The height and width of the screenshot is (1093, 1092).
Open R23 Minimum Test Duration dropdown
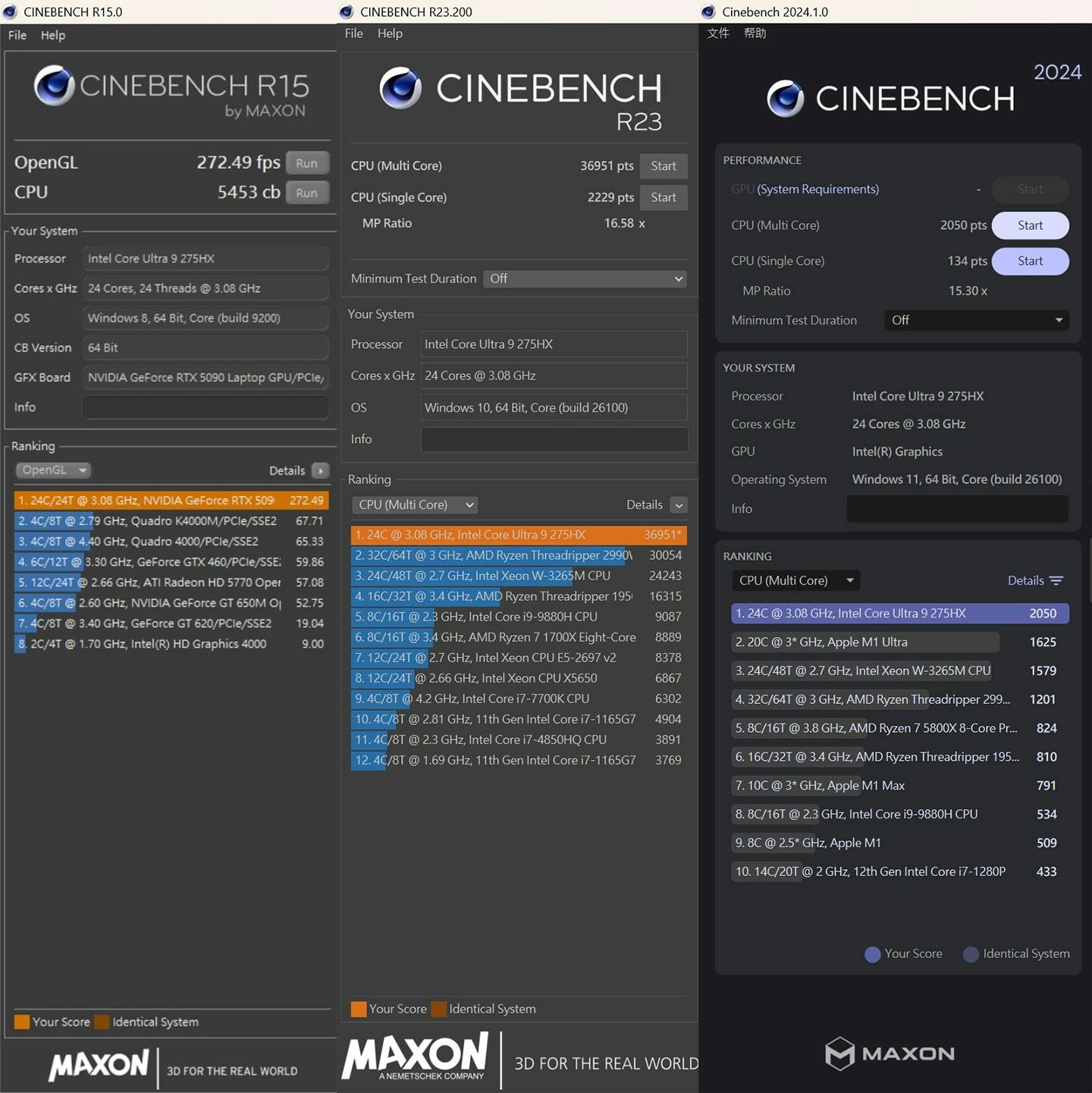(x=585, y=279)
